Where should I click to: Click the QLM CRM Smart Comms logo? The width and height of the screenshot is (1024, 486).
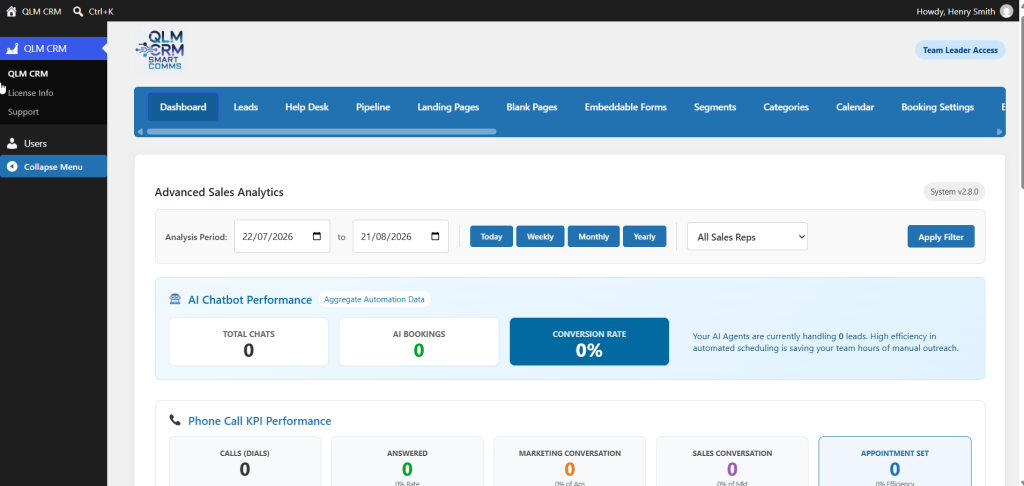click(160, 51)
